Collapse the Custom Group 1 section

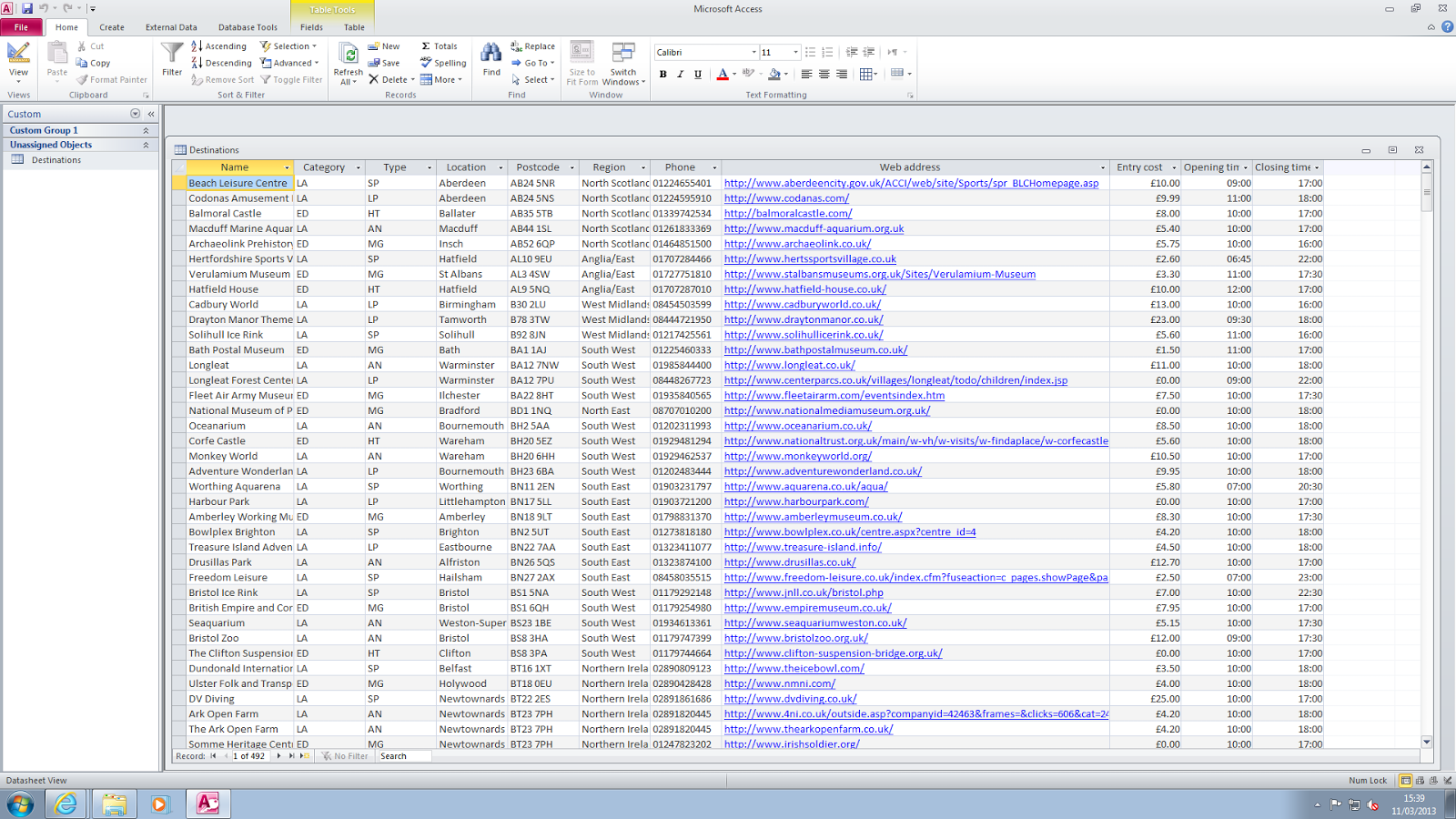click(x=146, y=130)
